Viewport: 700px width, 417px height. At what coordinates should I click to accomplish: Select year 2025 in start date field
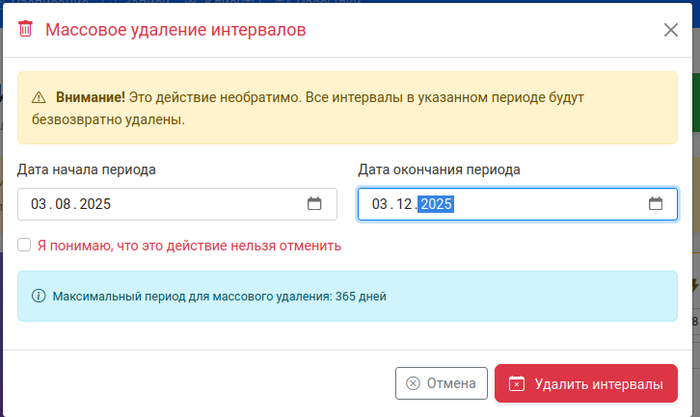point(95,204)
